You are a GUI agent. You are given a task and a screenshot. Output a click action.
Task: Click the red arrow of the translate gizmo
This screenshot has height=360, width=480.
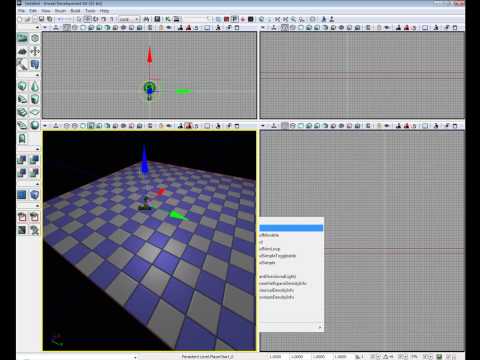point(150,56)
